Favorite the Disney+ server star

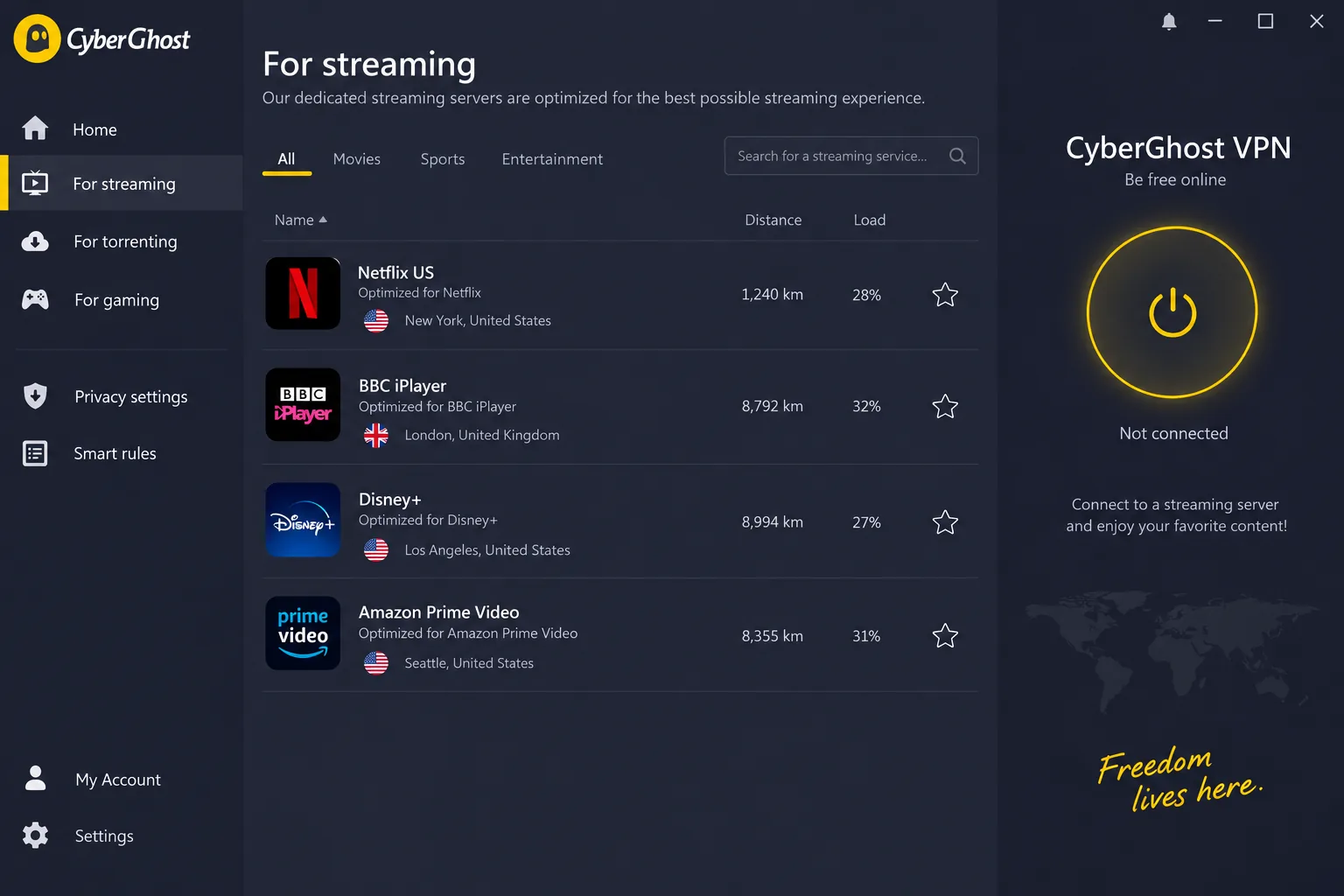click(945, 522)
